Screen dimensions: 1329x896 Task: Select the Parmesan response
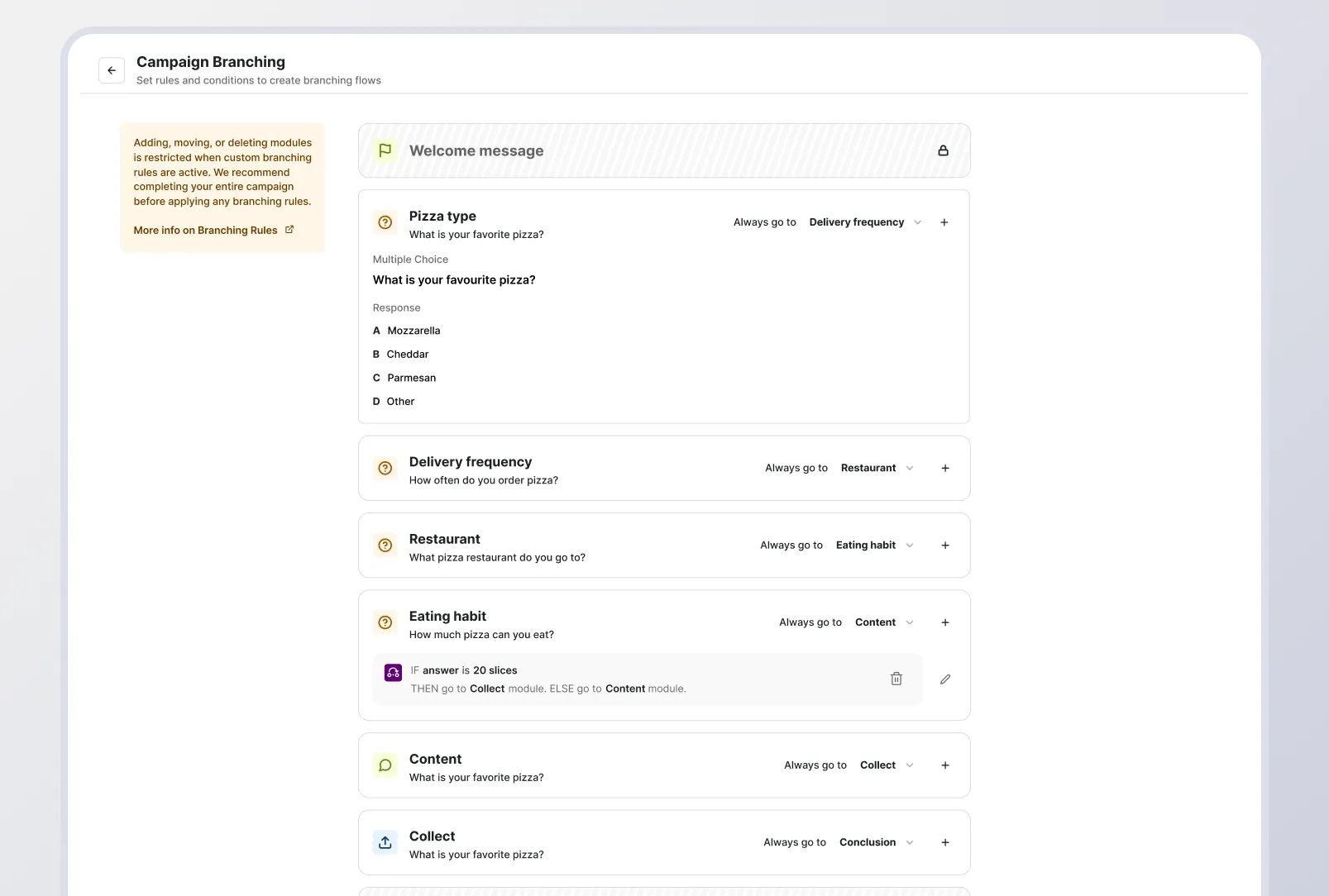[x=404, y=378]
